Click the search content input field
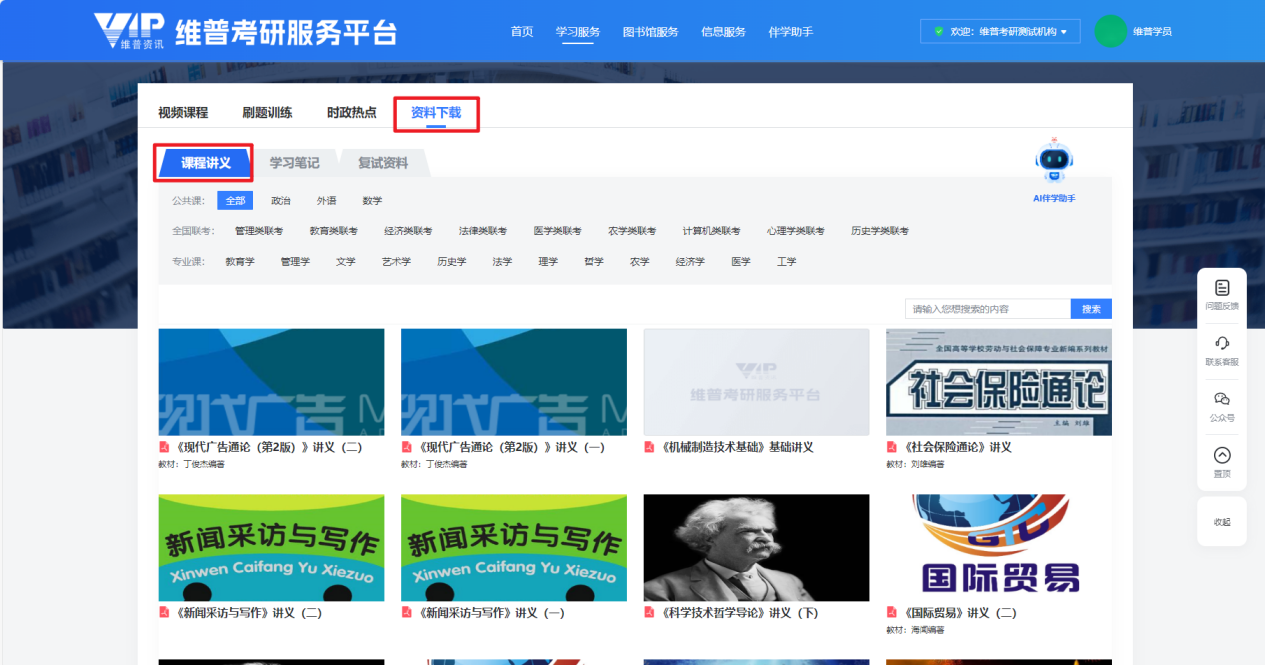1265x665 pixels. [987, 310]
